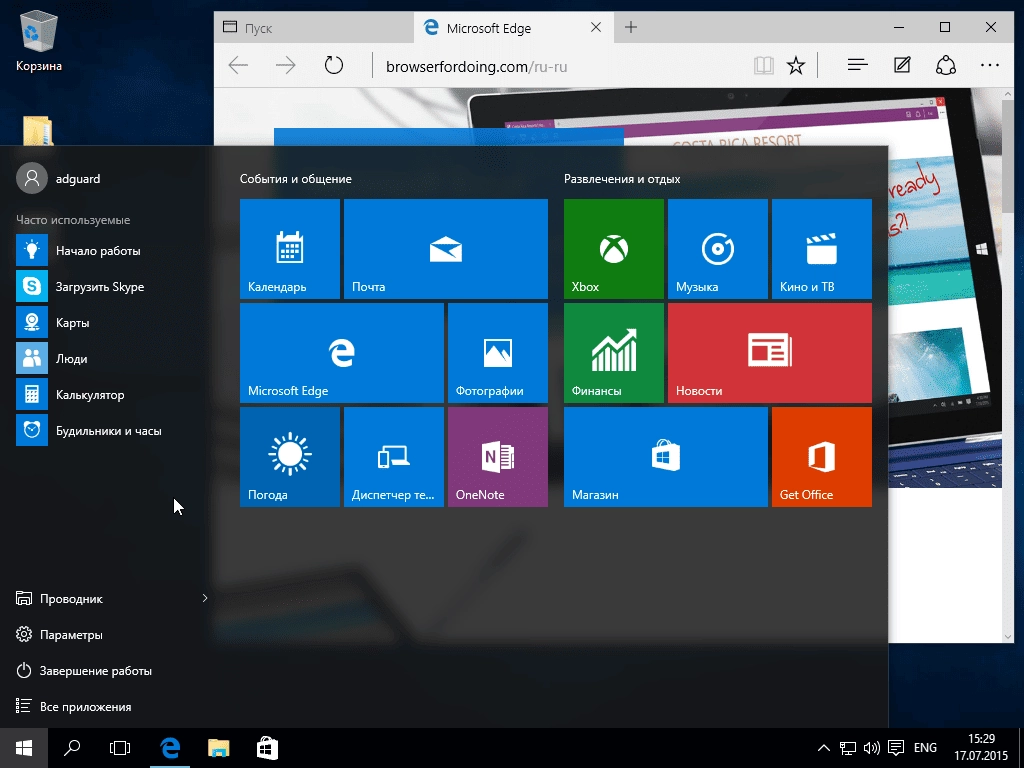Click the network tray icon
The height and width of the screenshot is (768, 1024).
point(848,748)
